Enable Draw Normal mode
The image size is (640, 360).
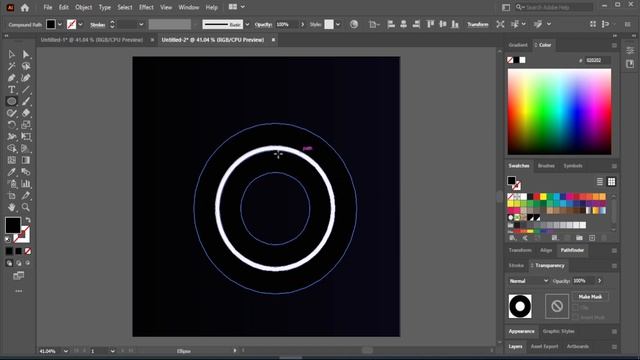[9, 263]
